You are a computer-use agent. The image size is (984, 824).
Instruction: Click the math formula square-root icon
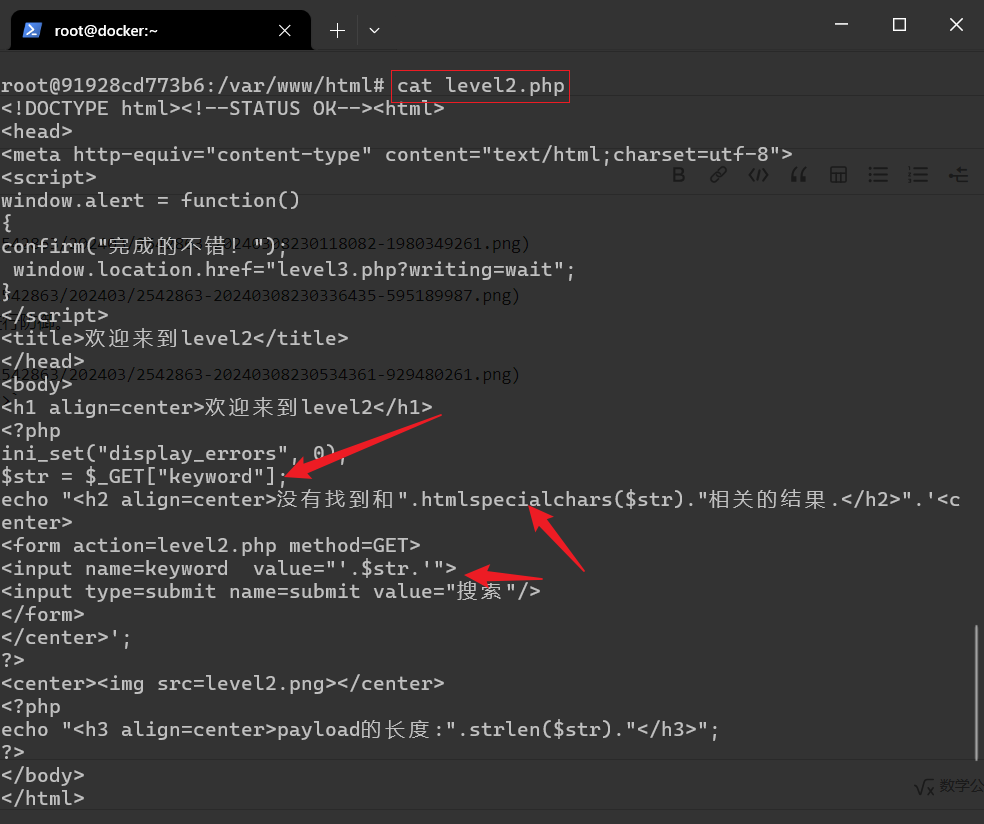click(x=924, y=787)
